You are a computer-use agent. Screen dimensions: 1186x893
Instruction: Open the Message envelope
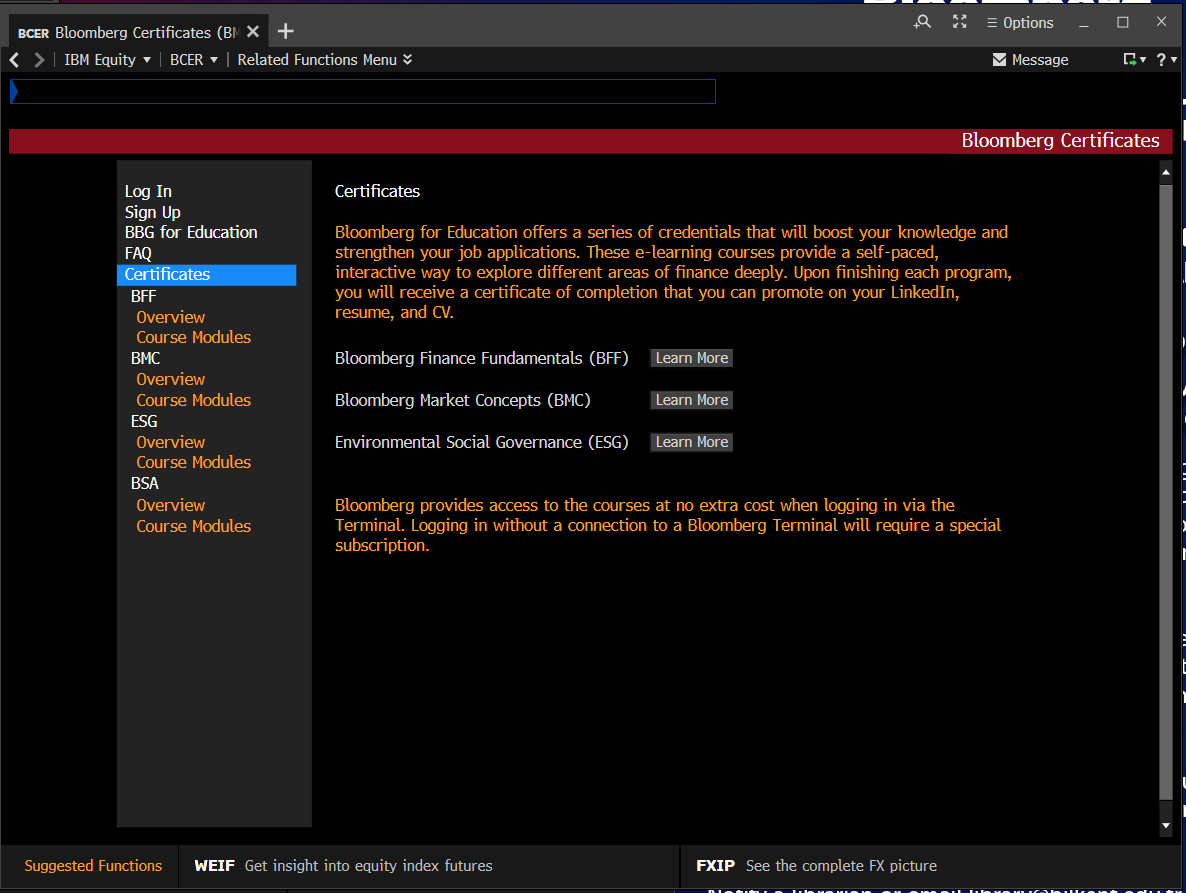[x=1030, y=60]
